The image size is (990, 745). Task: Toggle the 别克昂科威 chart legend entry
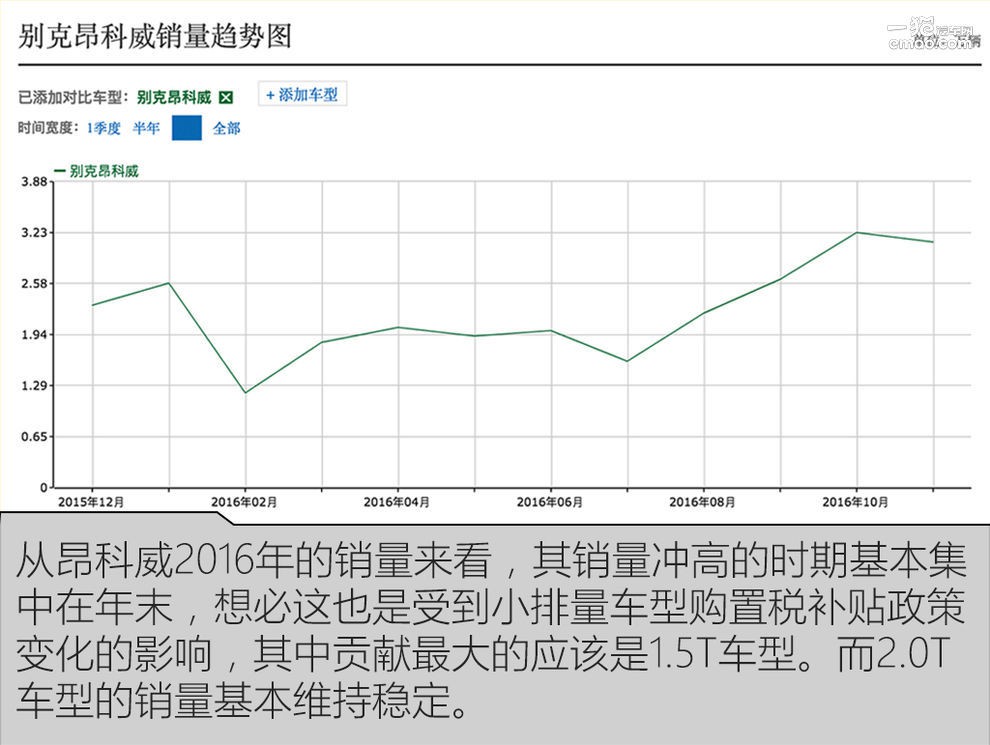[97, 171]
